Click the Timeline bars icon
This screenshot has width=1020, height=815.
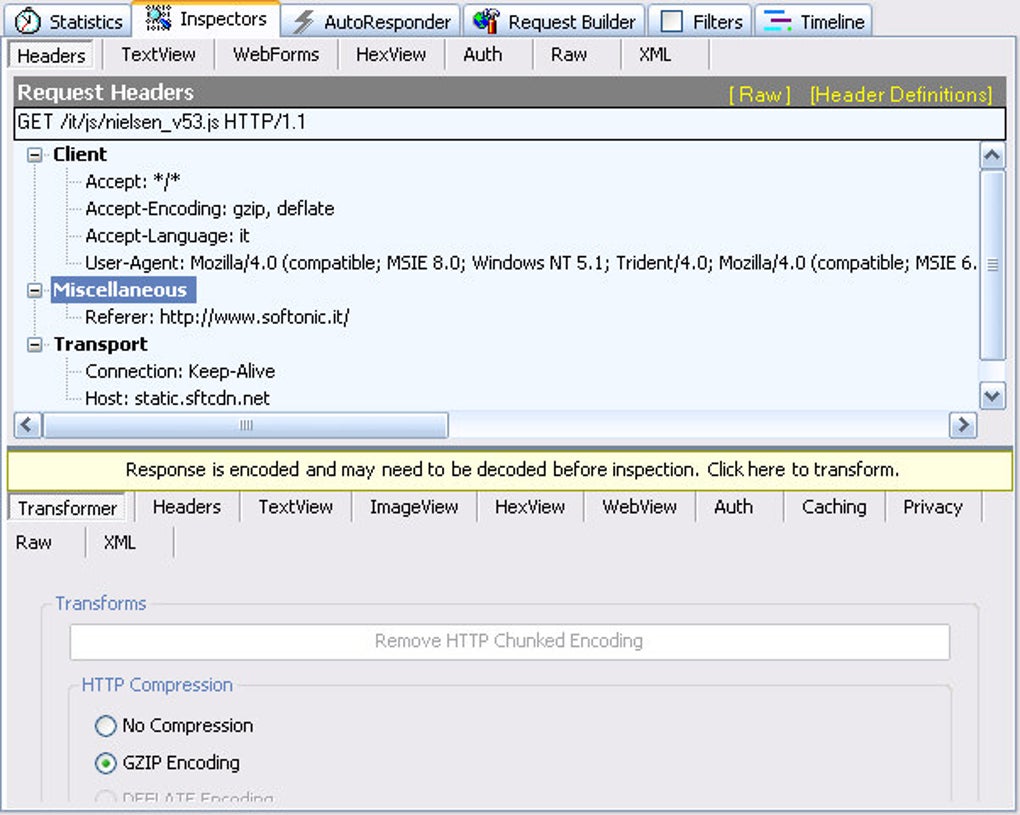pyautogui.click(x=777, y=21)
